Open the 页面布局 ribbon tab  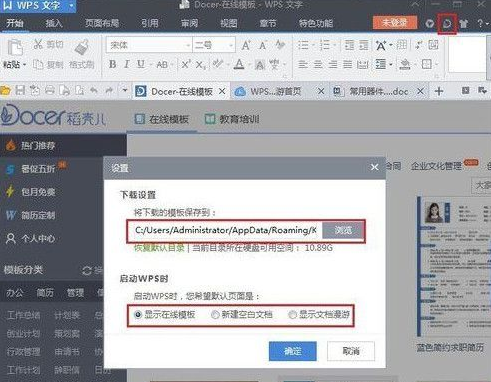(102, 23)
